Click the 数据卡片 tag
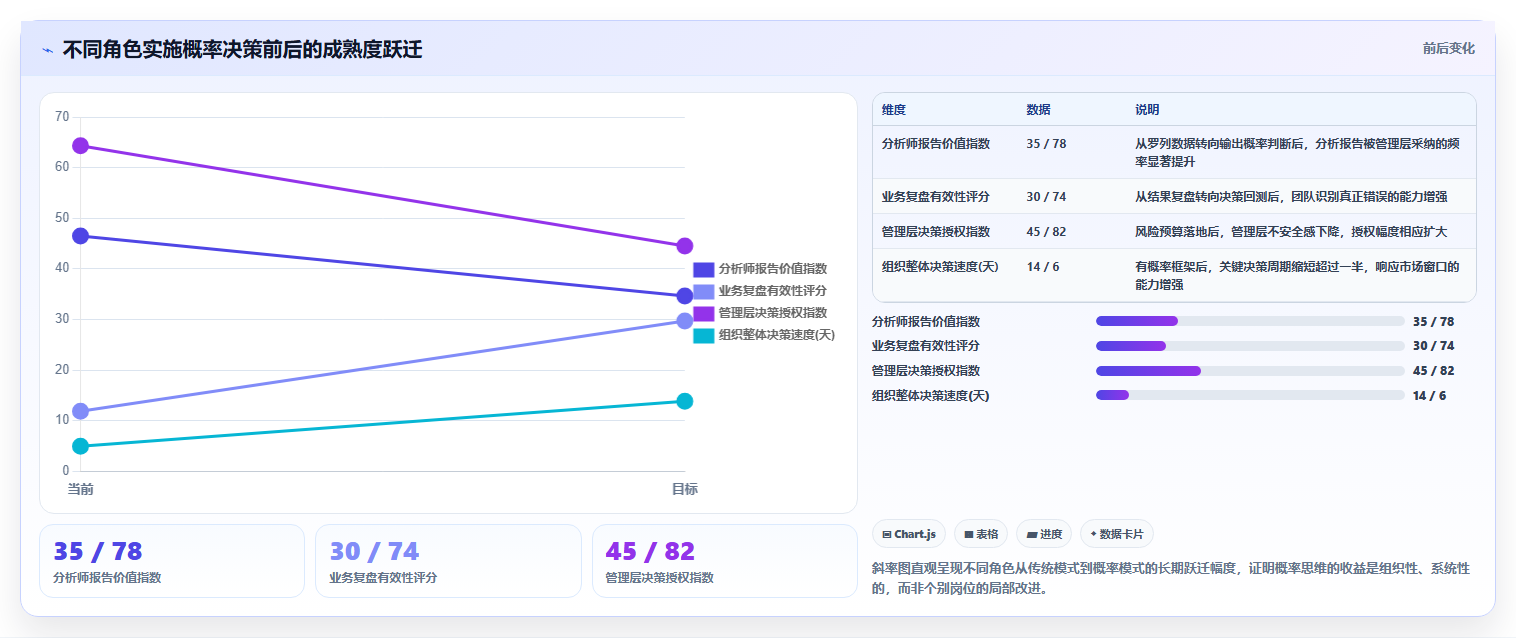Screen dimensions: 1516x638 point(1116,534)
